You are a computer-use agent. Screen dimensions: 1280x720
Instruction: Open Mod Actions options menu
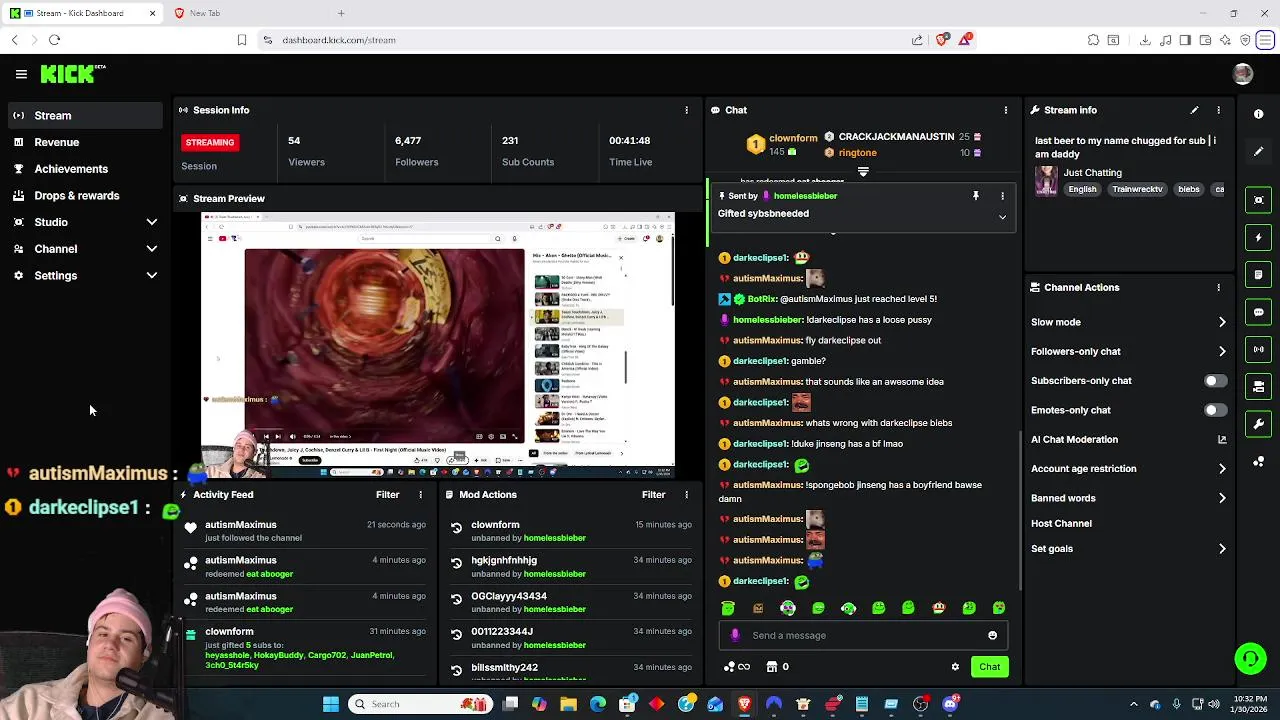[686, 495]
